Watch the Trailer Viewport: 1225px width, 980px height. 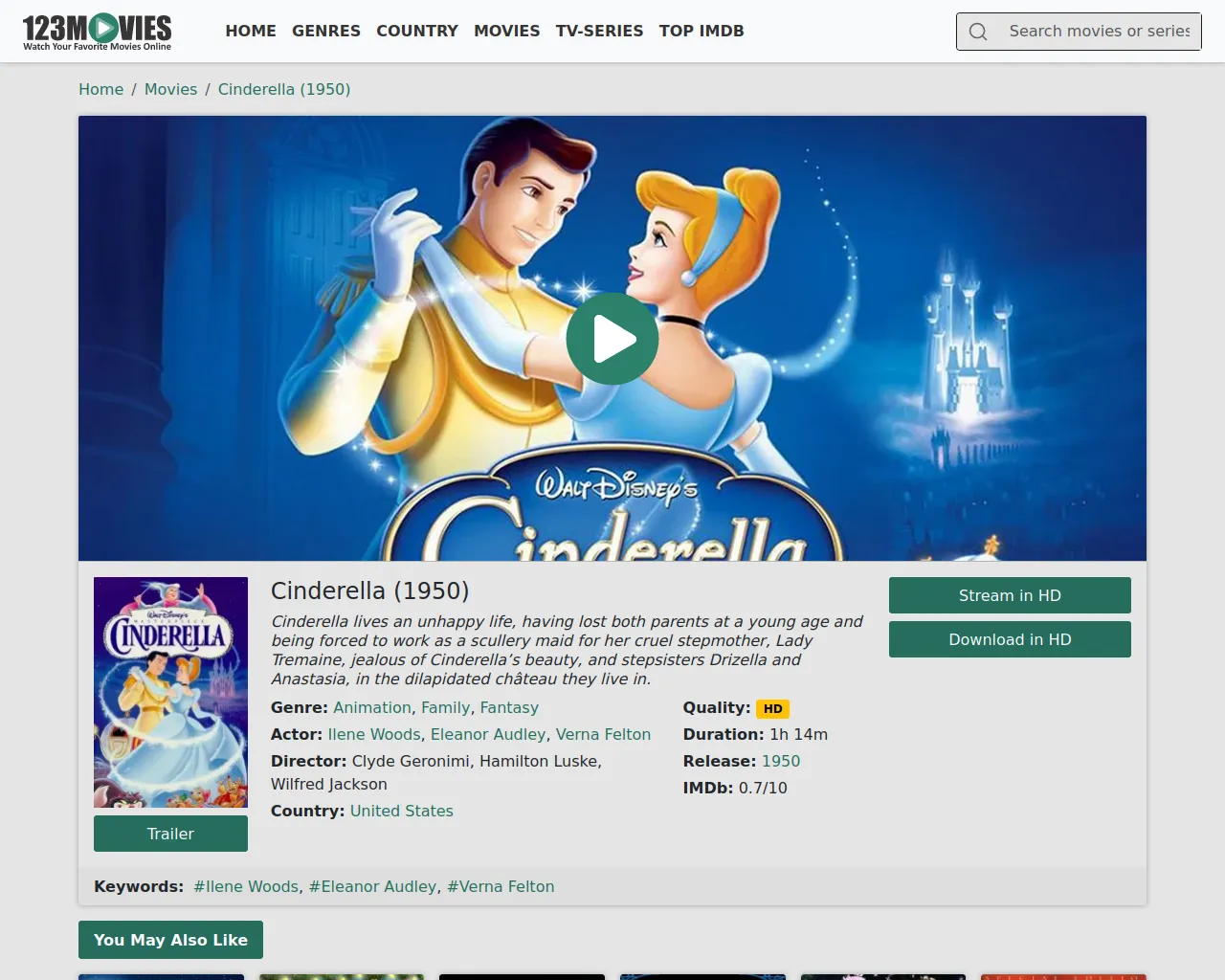[x=170, y=834]
